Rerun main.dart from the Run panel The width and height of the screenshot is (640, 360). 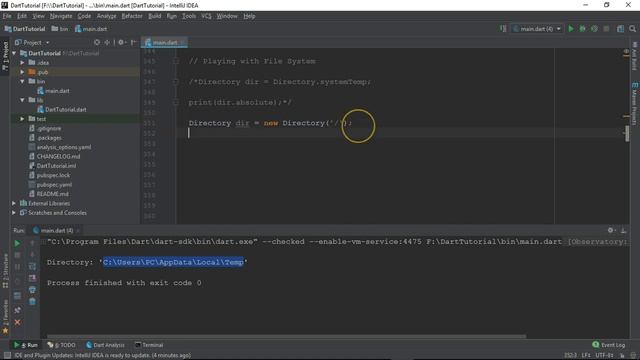tap(17, 243)
